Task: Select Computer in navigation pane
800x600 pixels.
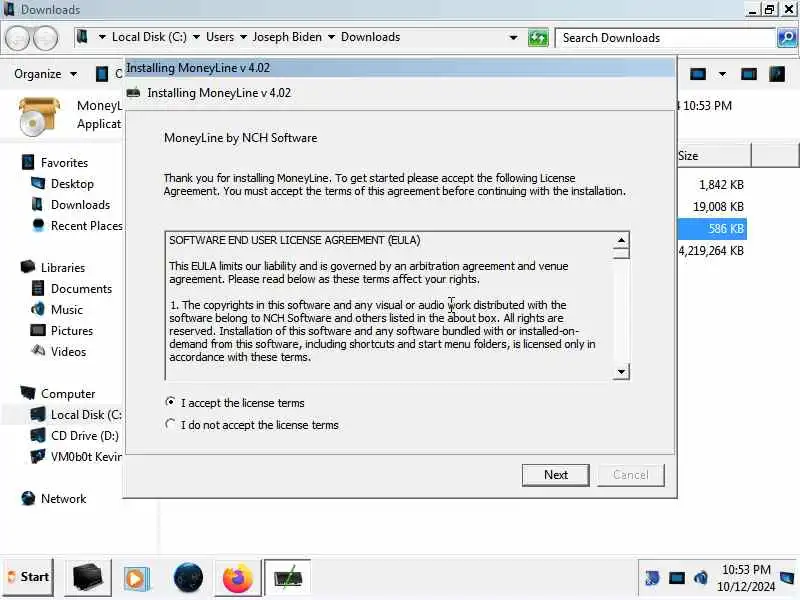Action: pyautogui.click(x=68, y=394)
